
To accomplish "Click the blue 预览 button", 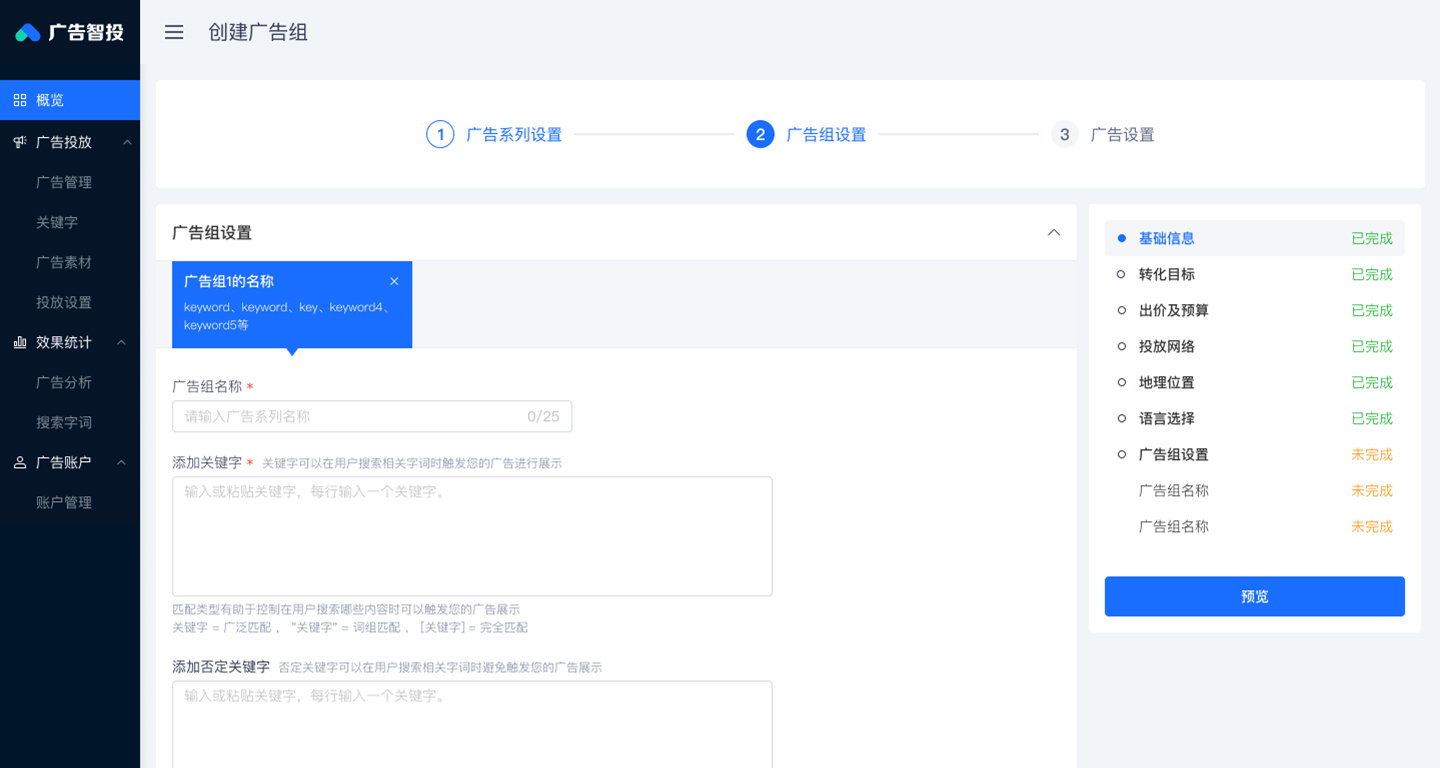I will 1254,596.
